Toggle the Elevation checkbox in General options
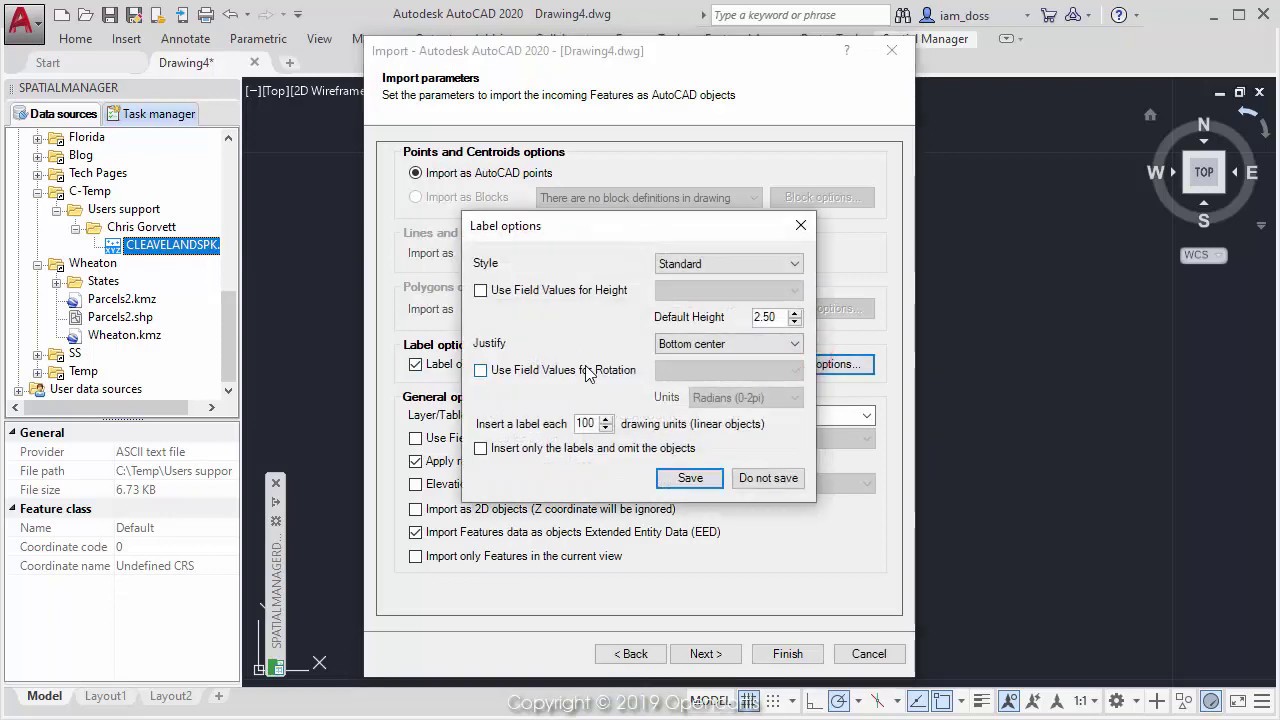Image resolution: width=1280 pixels, height=720 pixels. tap(415, 484)
